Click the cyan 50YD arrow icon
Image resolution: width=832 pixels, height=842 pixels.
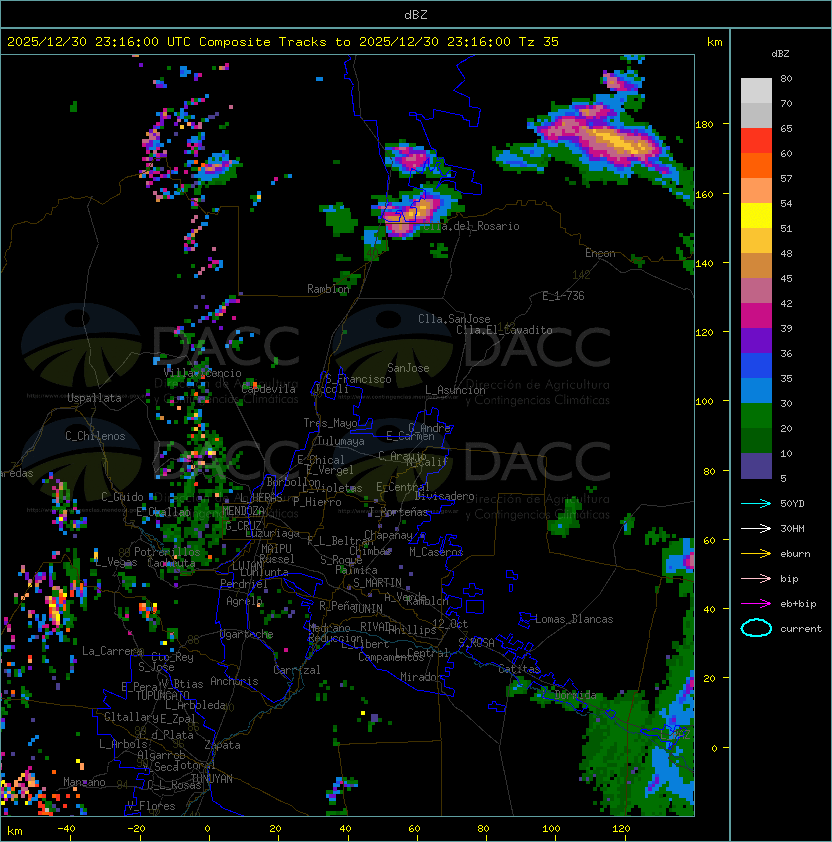point(756,503)
